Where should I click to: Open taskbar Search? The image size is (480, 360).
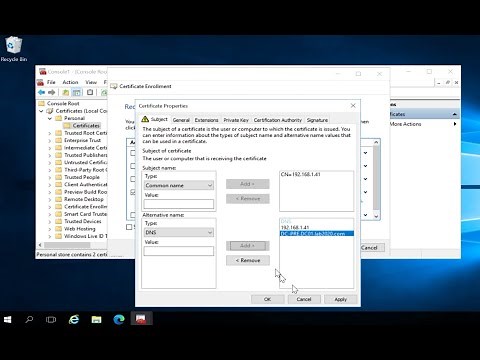(x=29, y=320)
